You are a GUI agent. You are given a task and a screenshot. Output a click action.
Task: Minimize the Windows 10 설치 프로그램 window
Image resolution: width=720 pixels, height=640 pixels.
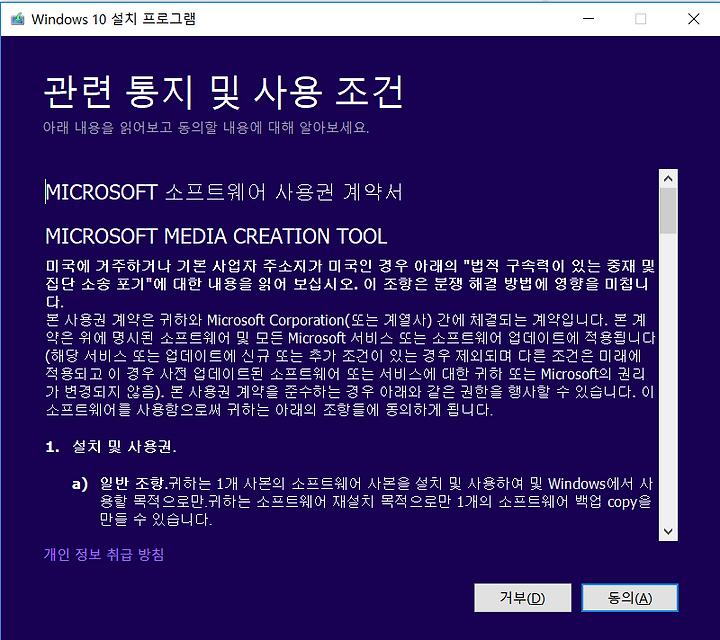[x=588, y=19]
